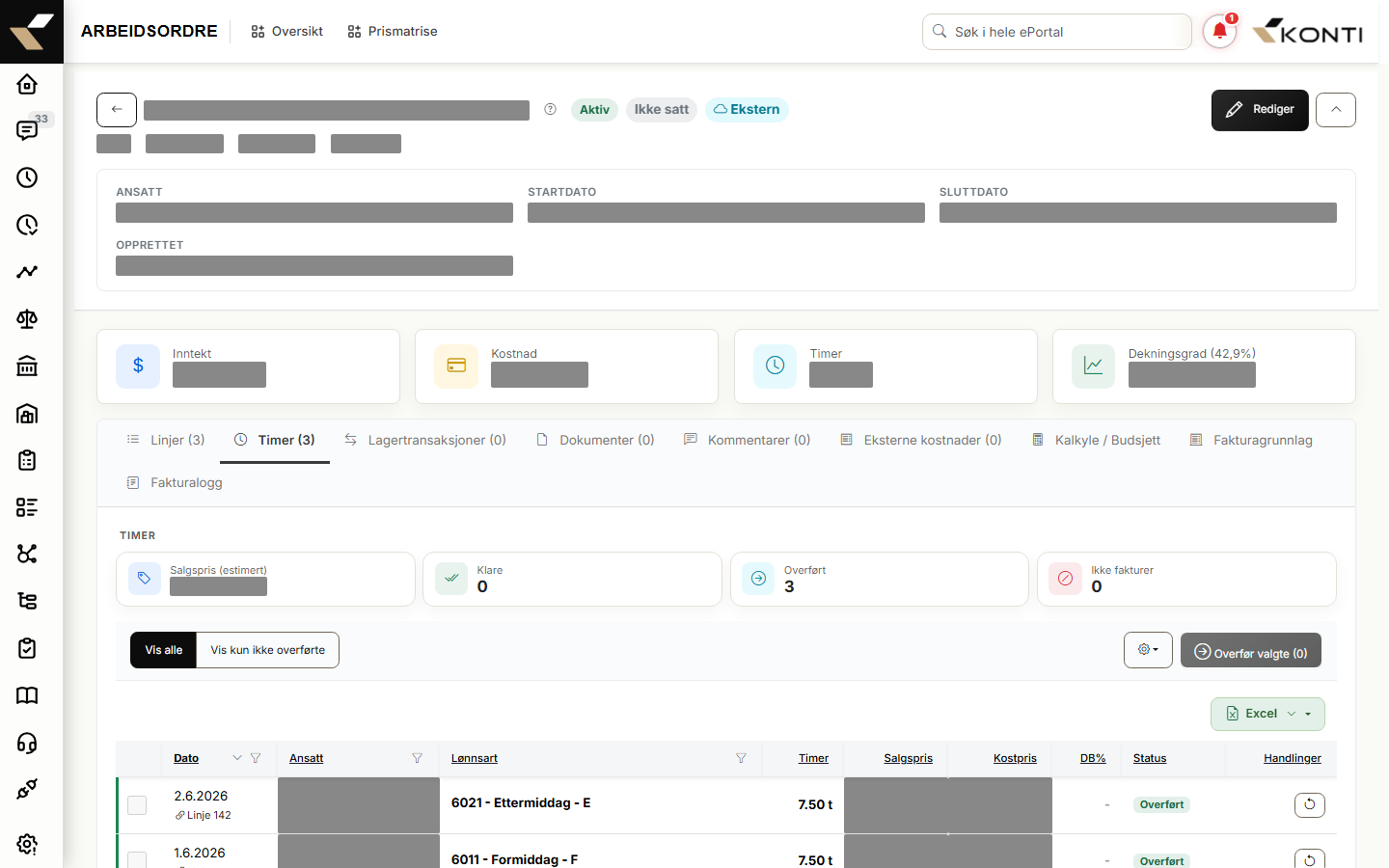The image size is (1389, 868).
Task: Sort by the Status column header
Action: tap(1150, 758)
